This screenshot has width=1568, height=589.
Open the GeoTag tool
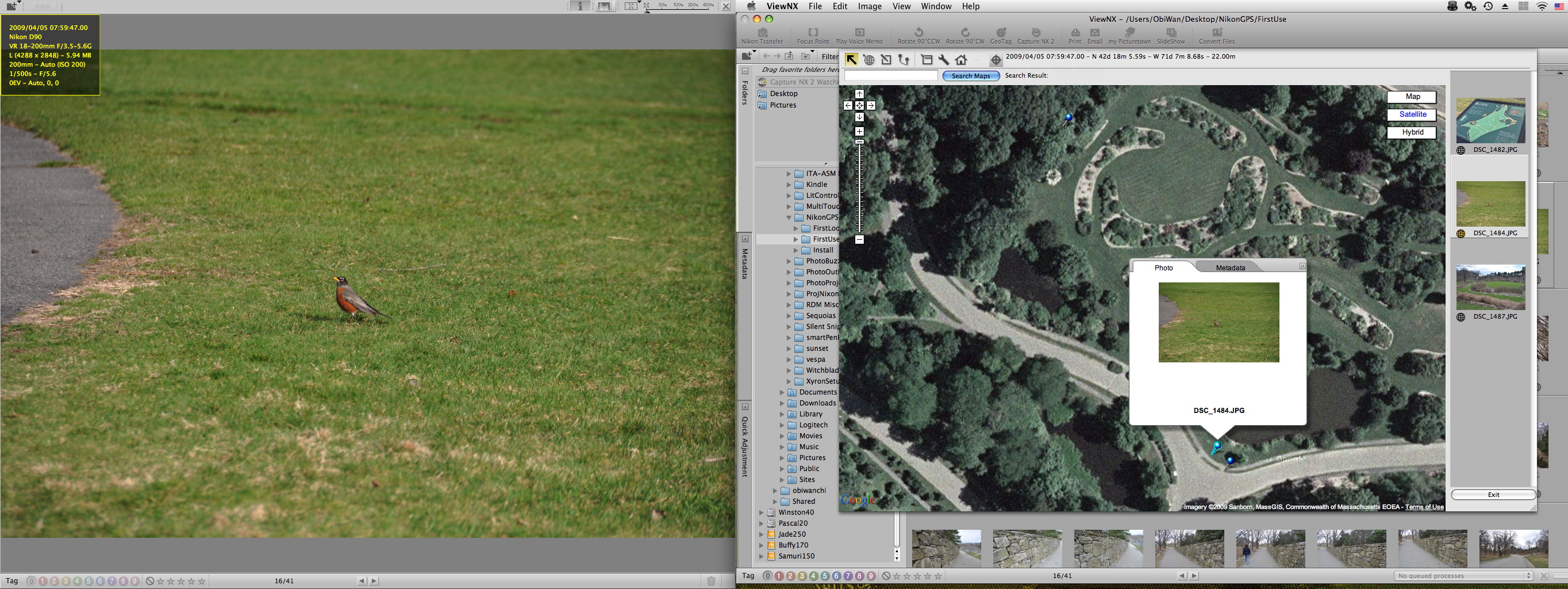click(x=1001, y=36)
